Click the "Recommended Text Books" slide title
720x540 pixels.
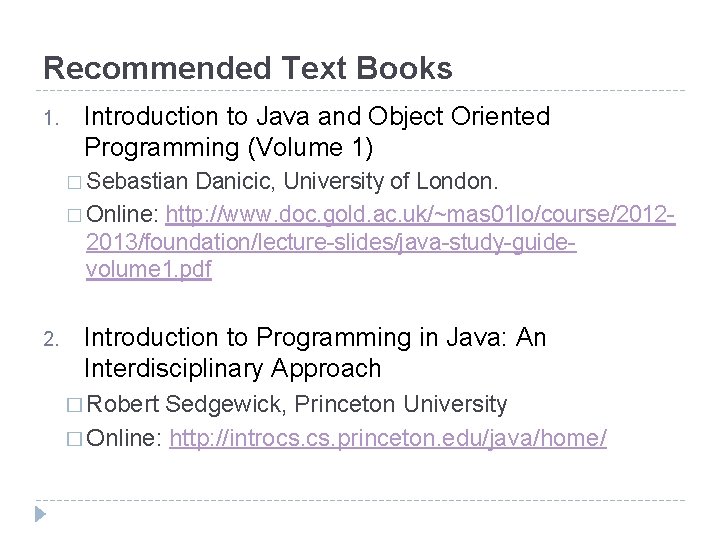(x=248, y=69)
